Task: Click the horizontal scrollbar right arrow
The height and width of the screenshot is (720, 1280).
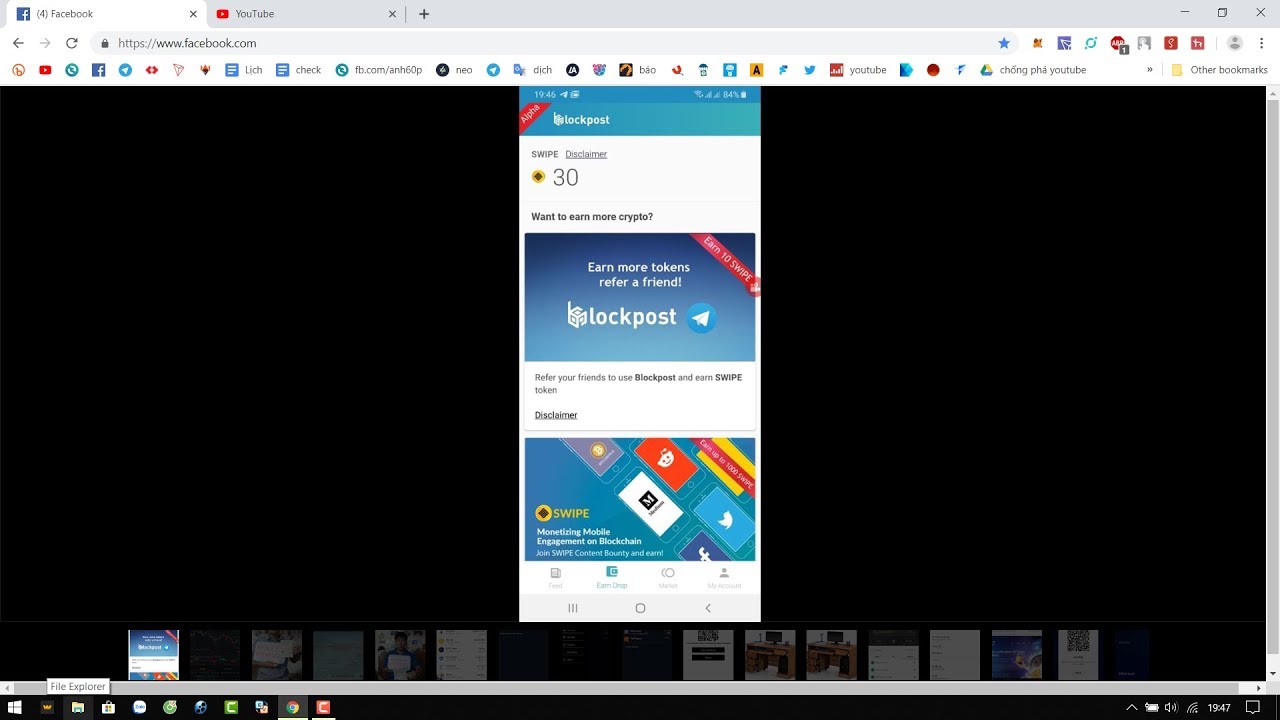Action: pyautogui.click(x=1259, y=688)
